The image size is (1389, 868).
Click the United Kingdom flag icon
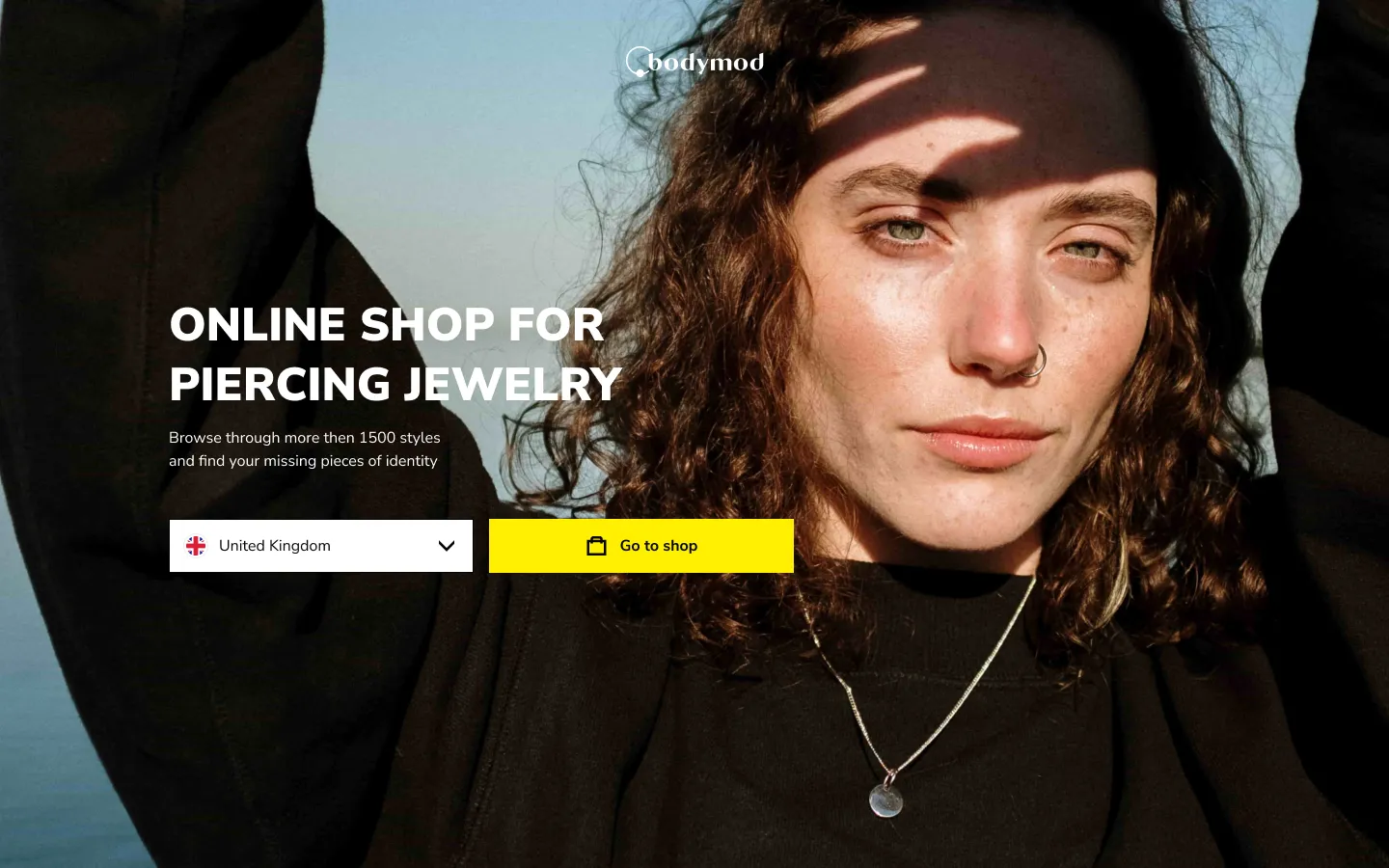point(196,546)
